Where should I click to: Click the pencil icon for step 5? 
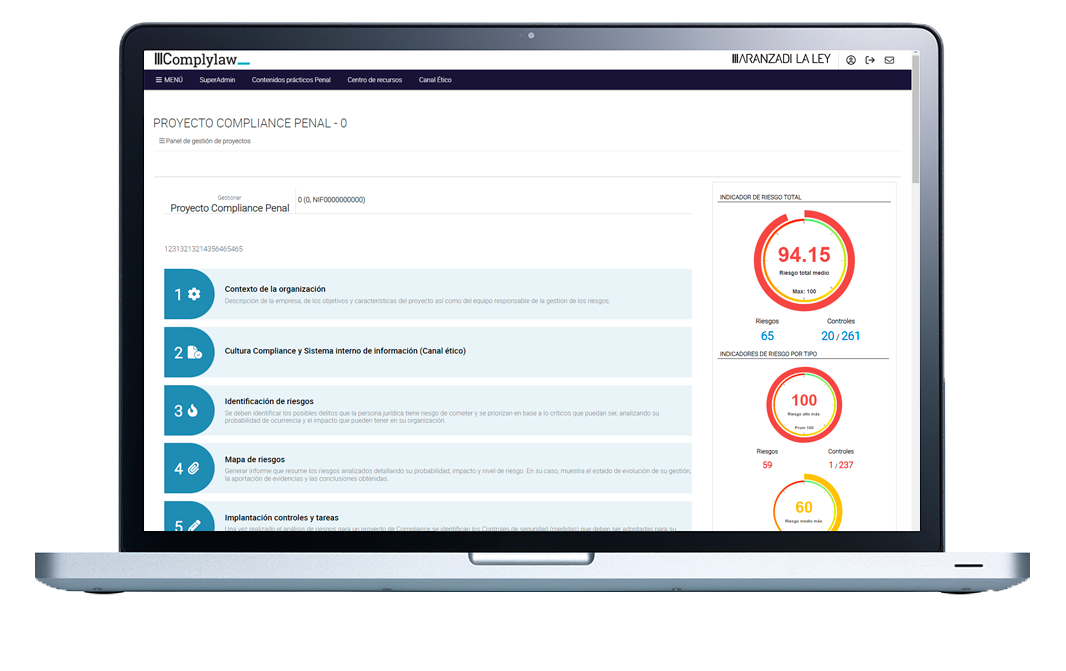click(x=194, y=524)
